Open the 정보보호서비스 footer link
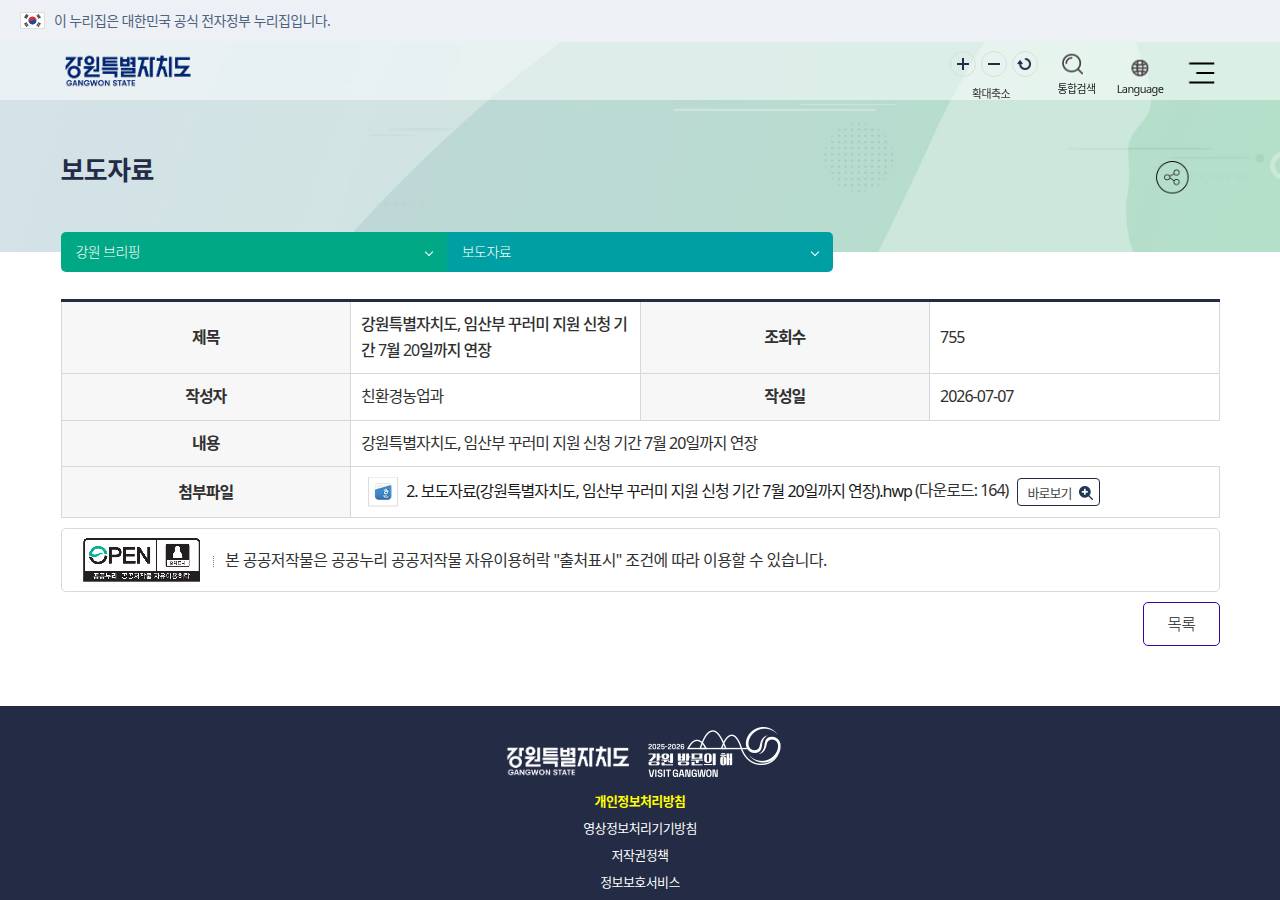1280x900 pixels. point(640,882)
